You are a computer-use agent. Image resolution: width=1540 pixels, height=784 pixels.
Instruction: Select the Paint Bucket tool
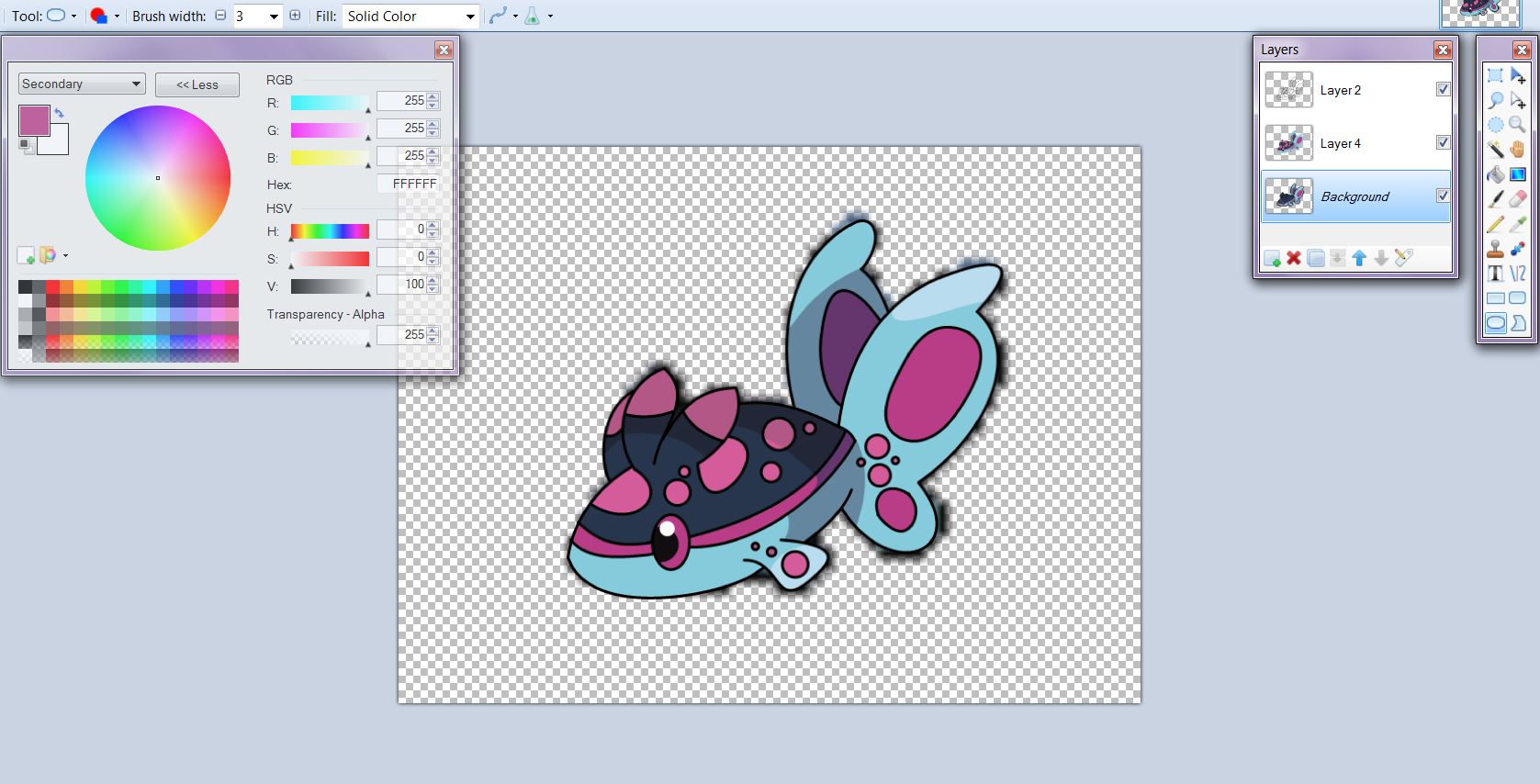click(x=1495, y=174)
